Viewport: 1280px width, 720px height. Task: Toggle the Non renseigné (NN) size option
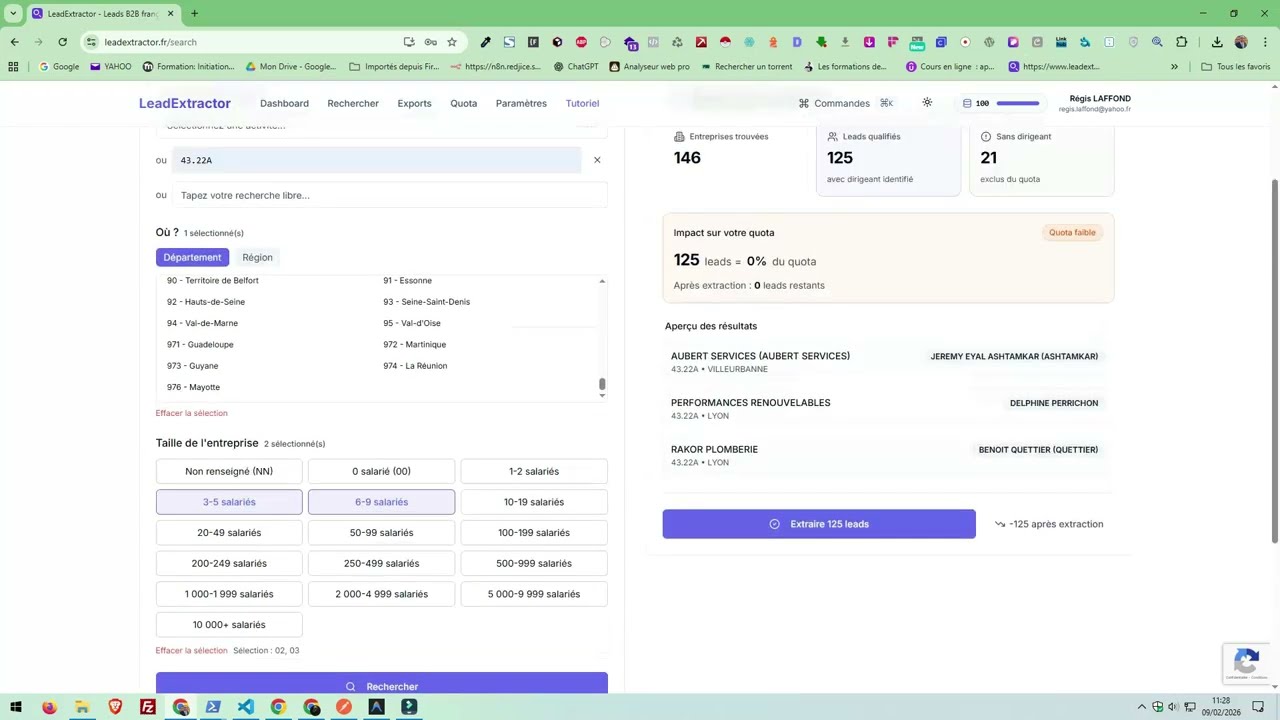pos(229,471)
